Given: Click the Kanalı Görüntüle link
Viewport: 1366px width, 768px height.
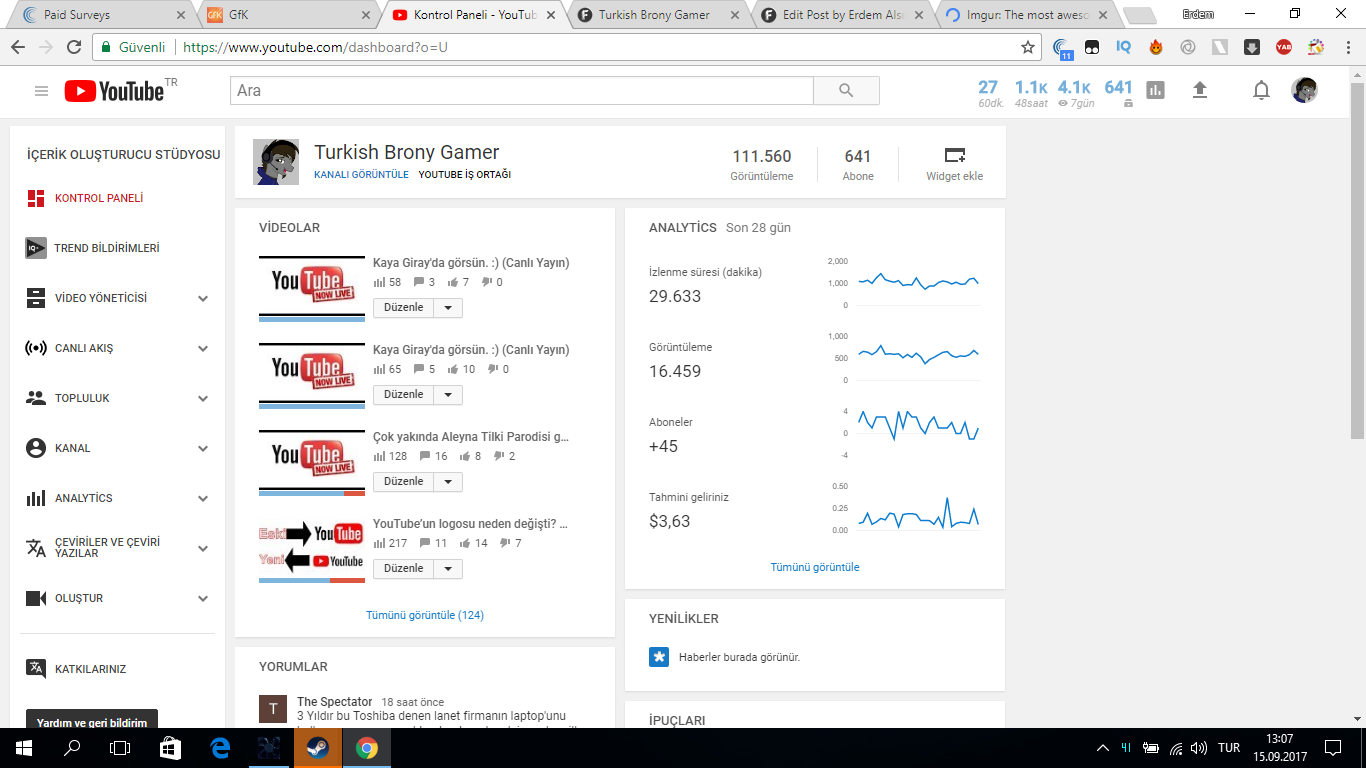Looking at the screenshot, I should [x=361, y=175].
